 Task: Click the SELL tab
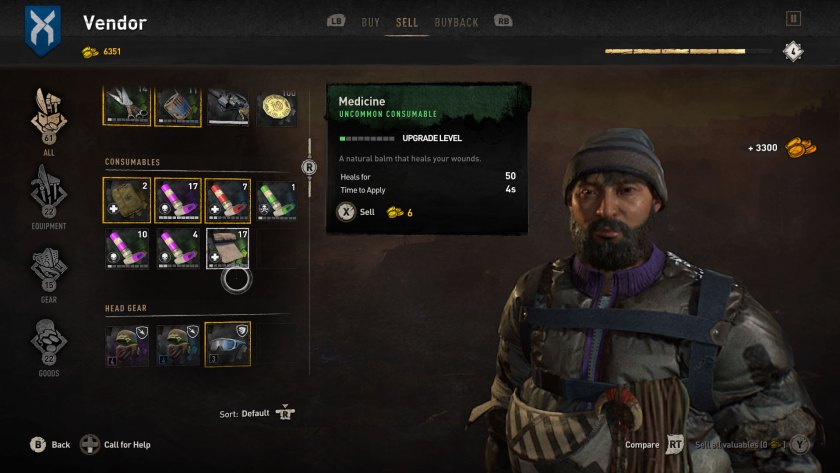point(407,22)
